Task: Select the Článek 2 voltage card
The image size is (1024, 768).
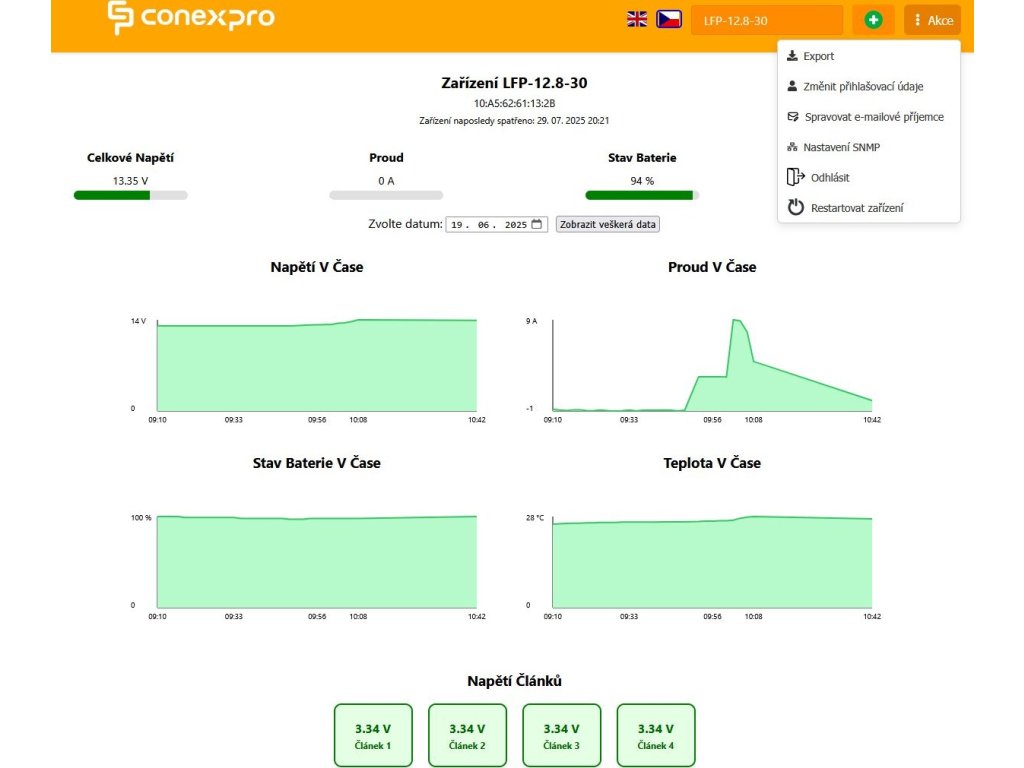Action: pyautogui.click(x=467, y=735)
